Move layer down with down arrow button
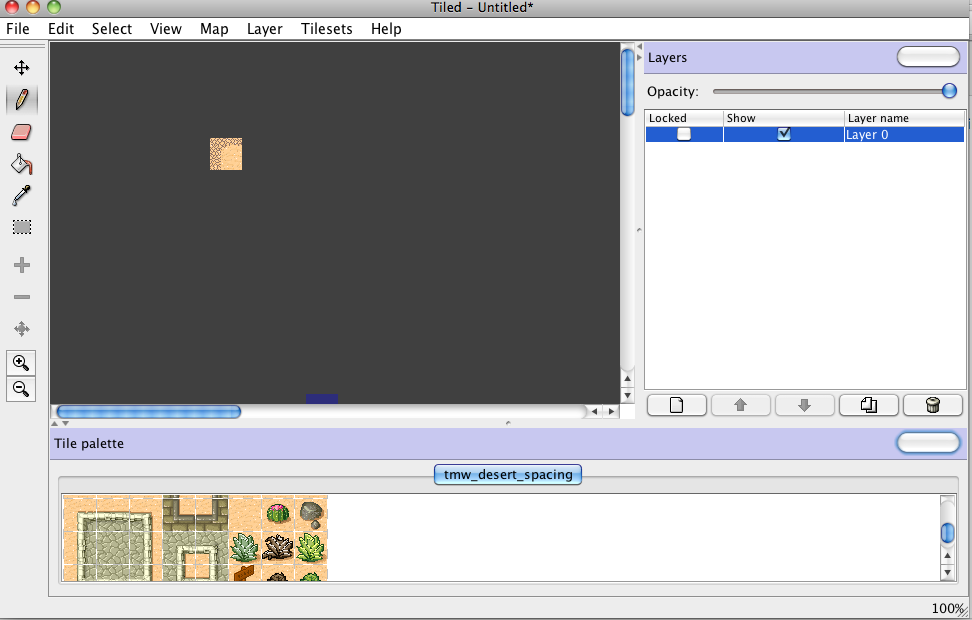This screenshot has width=972, height=620. point(805,405)
